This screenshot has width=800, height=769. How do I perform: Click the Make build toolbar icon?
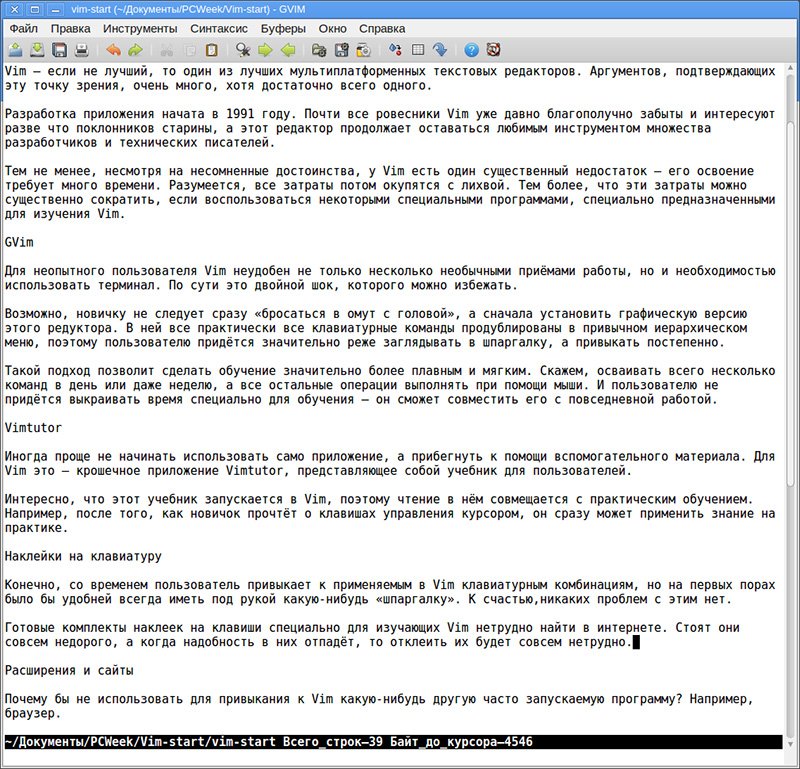(x=395, y=50)
